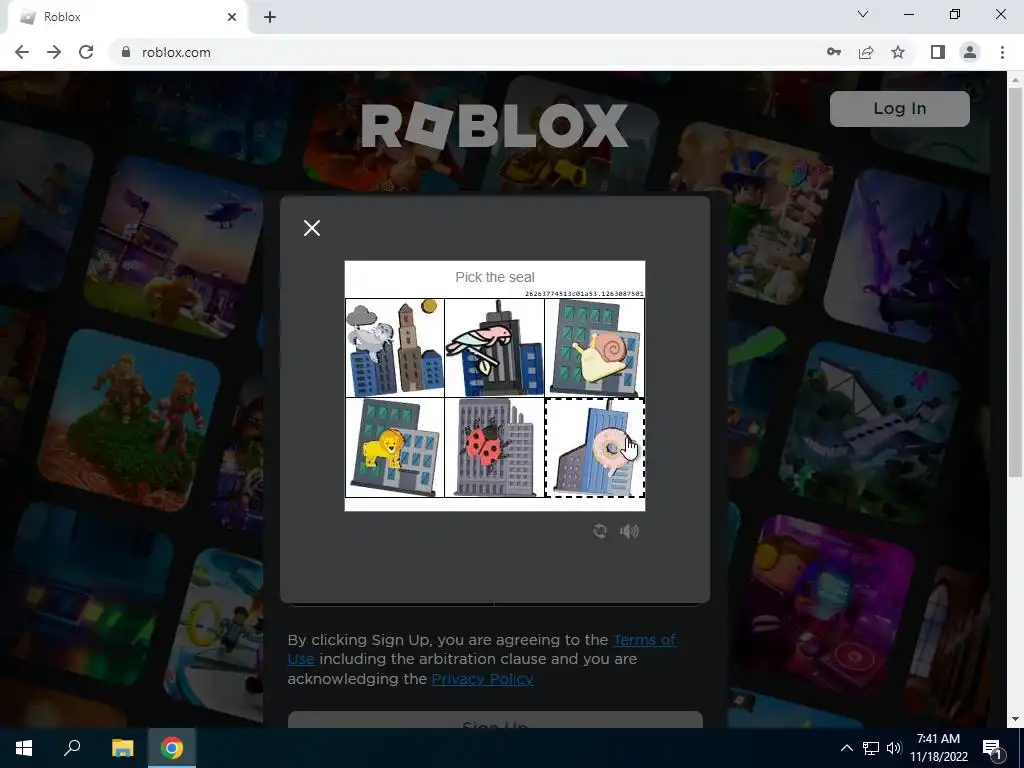1024x768 pixels.
Task: Reload the Roblox page
Action: tap(86, 52)
